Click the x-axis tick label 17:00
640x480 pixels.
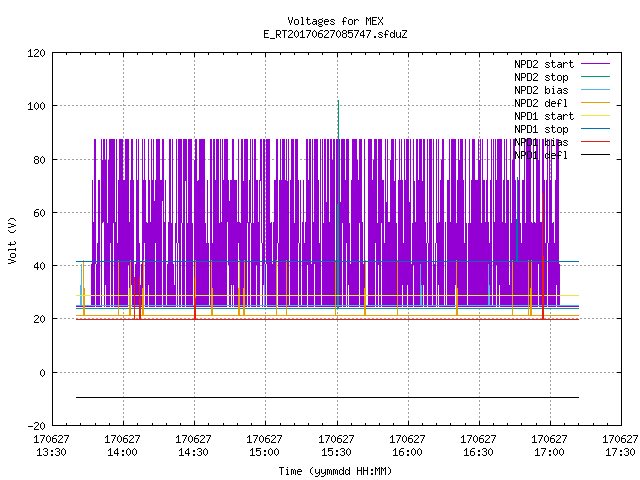[549, 452]
